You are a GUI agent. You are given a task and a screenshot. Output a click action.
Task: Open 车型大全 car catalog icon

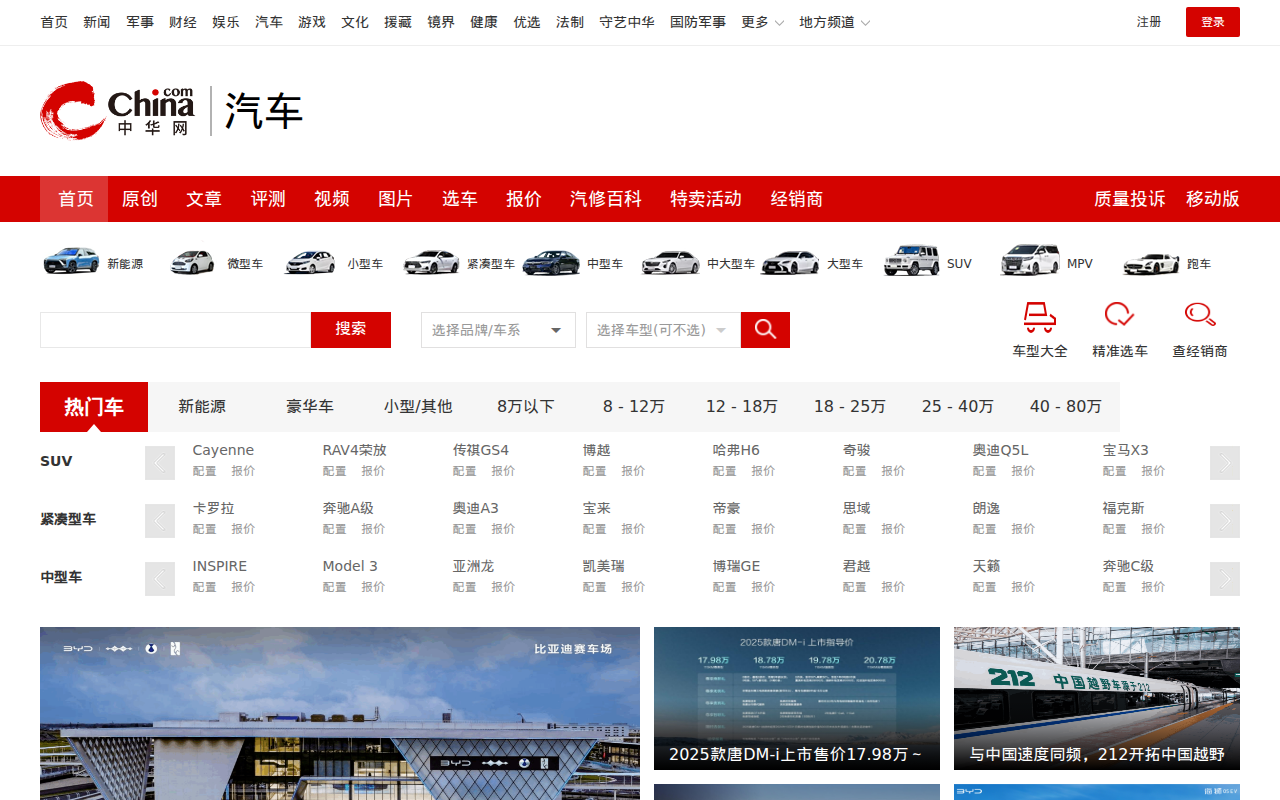[1040, 318]
